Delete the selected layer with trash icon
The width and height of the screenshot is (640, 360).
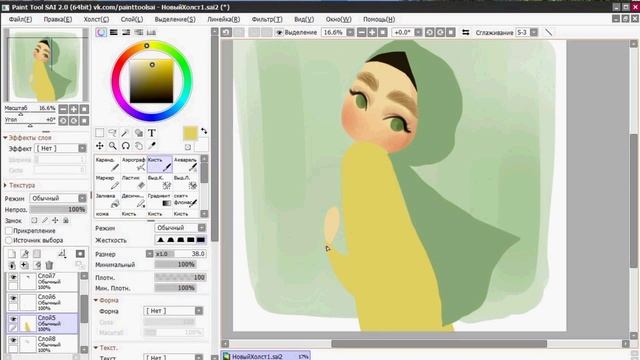tap(49, 265)
